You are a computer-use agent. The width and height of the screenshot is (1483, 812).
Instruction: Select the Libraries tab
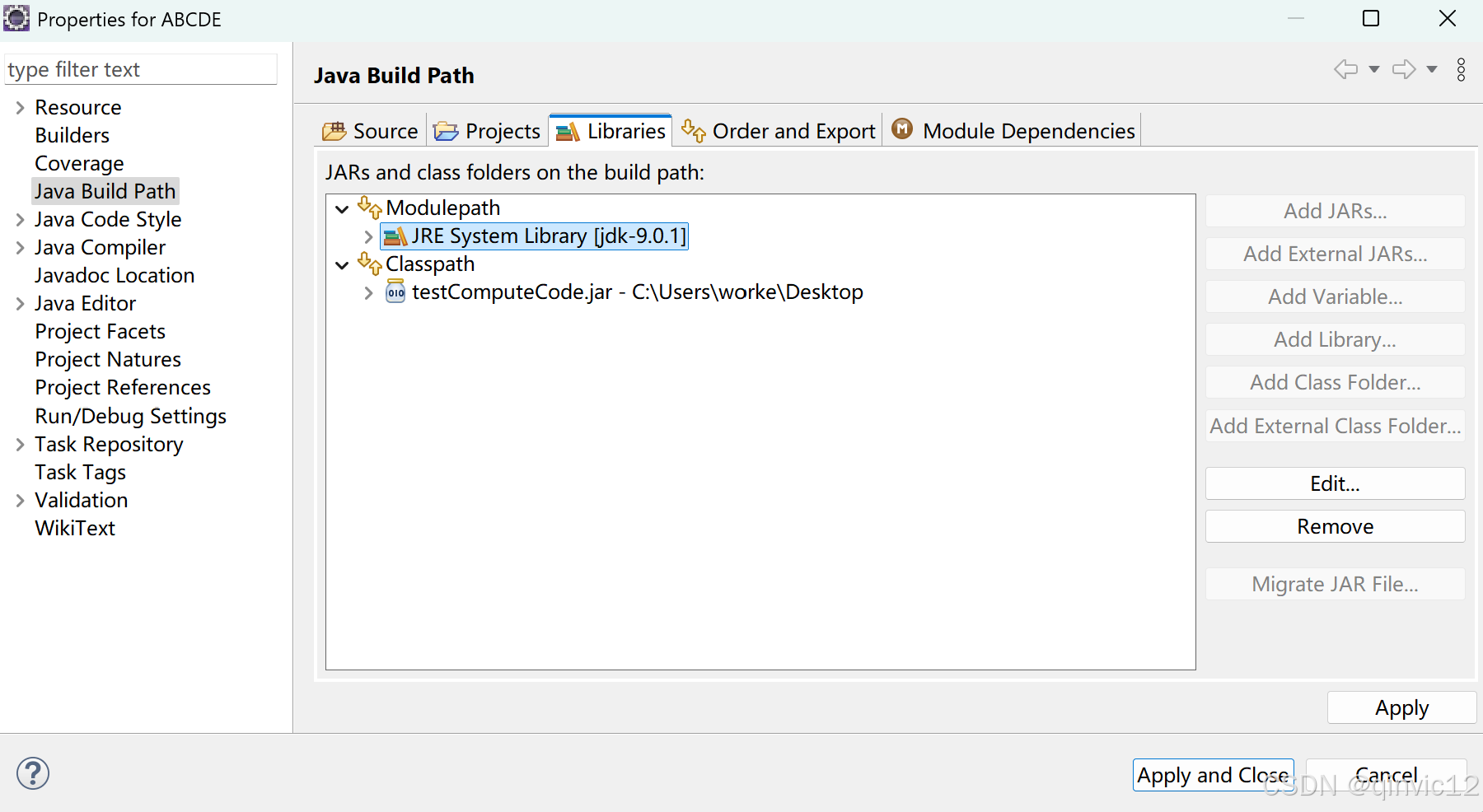(611, 131)
